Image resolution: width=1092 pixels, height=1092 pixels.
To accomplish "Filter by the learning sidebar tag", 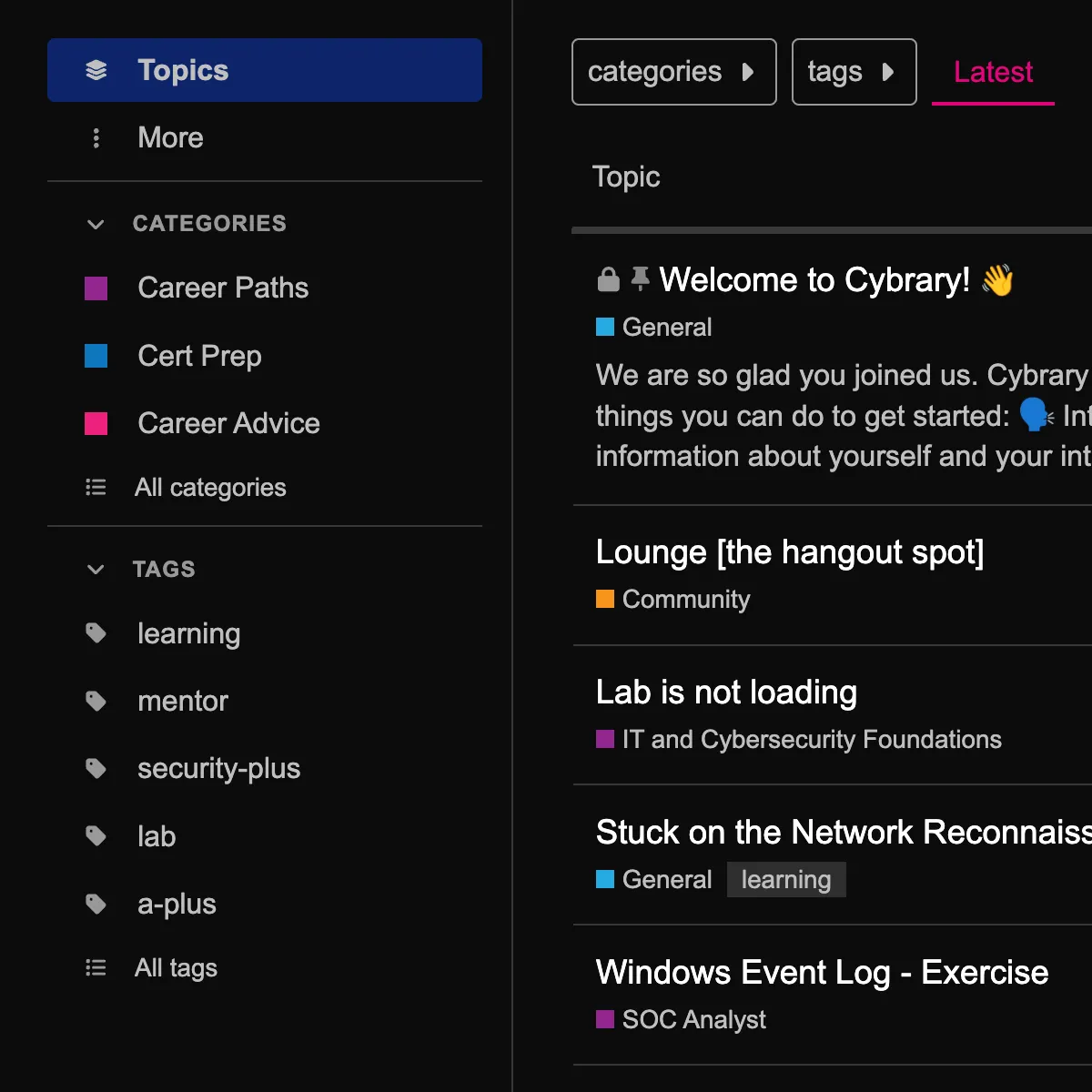I will pyautogui.click(x=265, y=633).
